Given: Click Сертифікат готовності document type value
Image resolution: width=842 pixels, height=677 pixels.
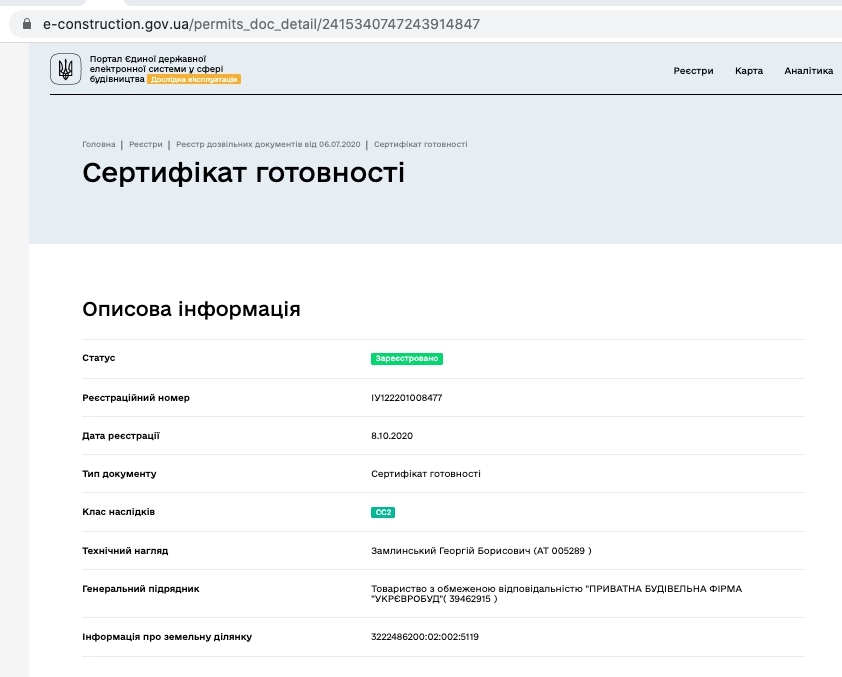Looking at the screenshot, I should (426, 474).
